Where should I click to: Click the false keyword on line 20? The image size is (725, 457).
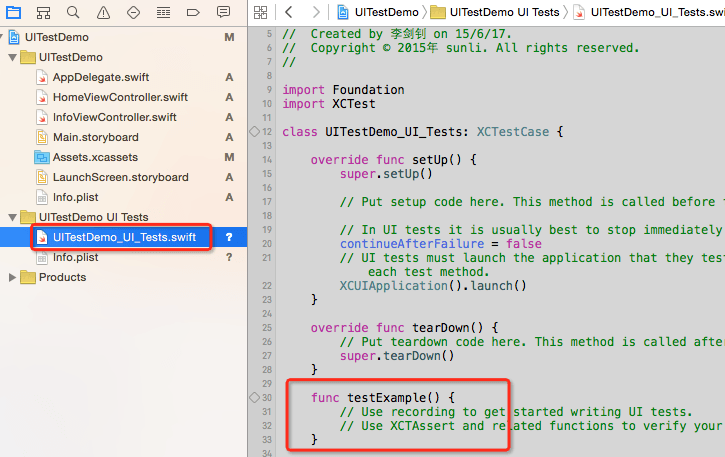pos(524,244)
